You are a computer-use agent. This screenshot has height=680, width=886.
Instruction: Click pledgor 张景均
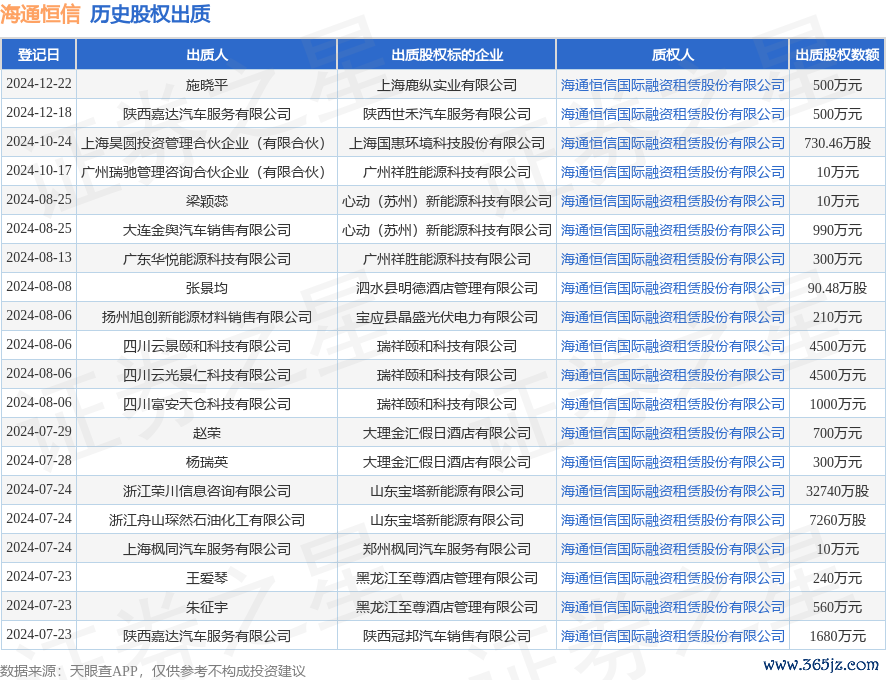(207, 288)
